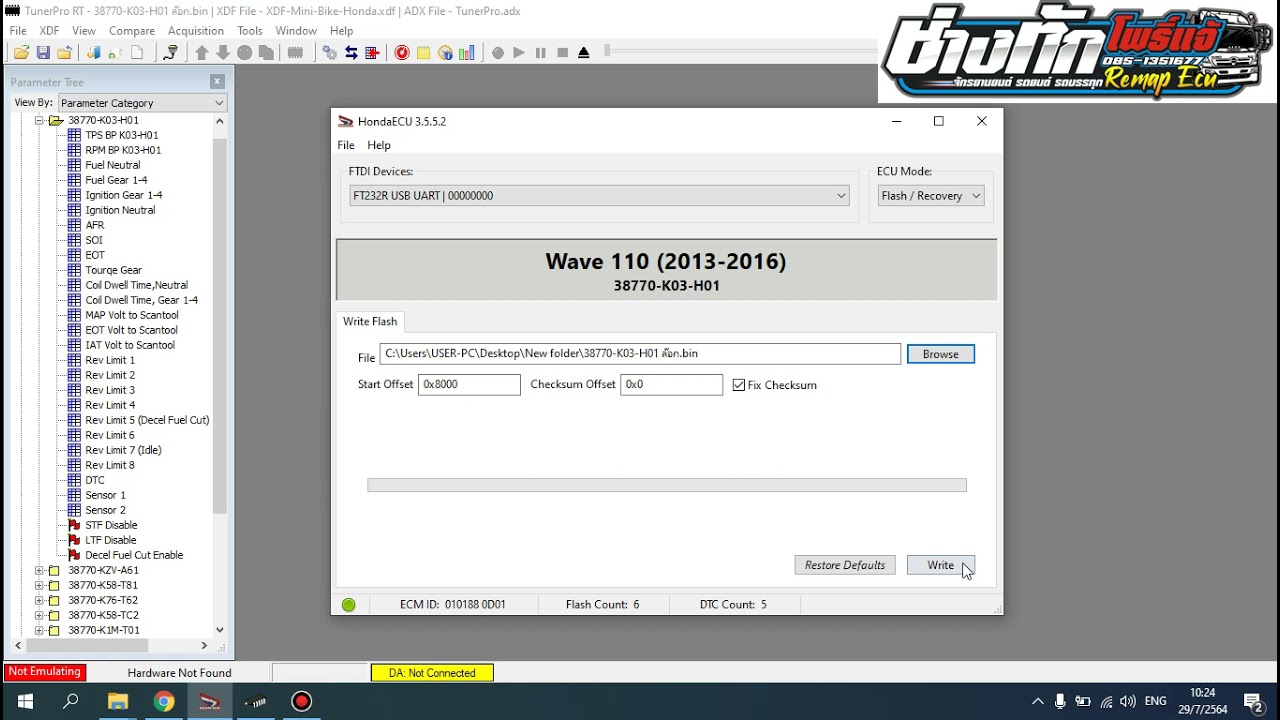Click the screen recorder taskbar icon
Image resolution: width=1280 pixels, height=720 pixels.
tap(302, 701)
